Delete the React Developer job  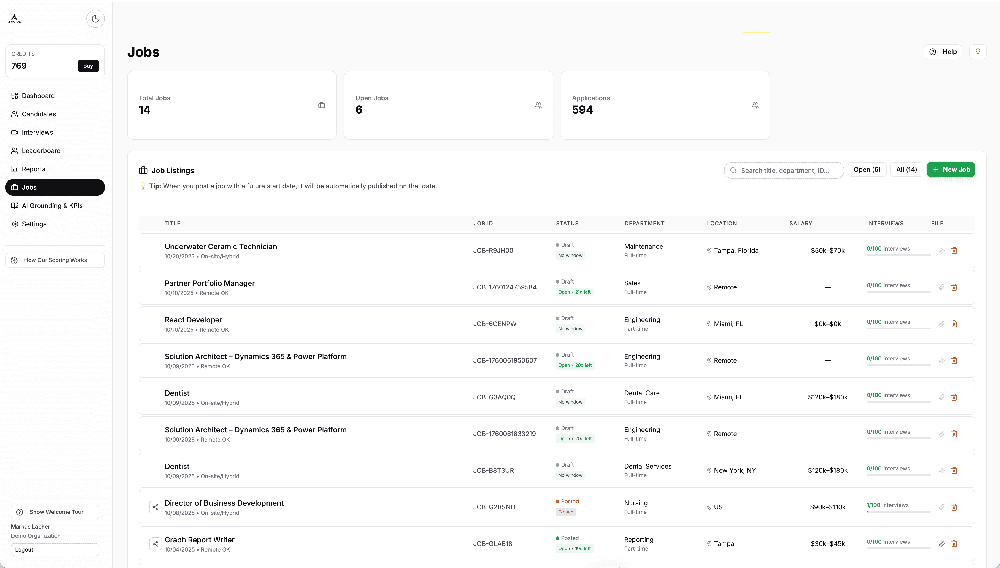tap(955, 324)
